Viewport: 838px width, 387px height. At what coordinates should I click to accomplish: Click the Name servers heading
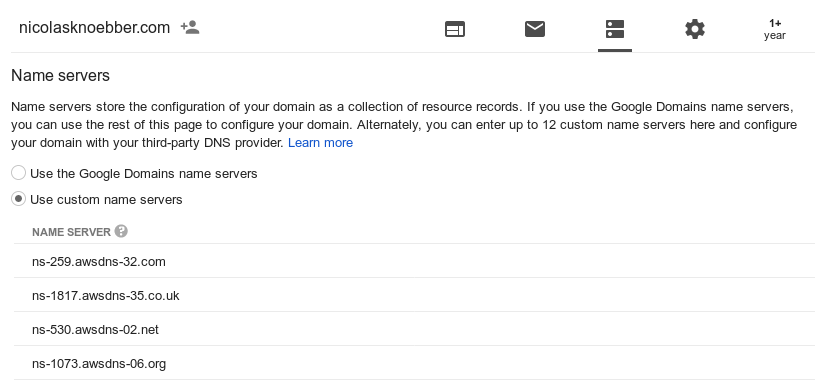(x=60, y=75)
